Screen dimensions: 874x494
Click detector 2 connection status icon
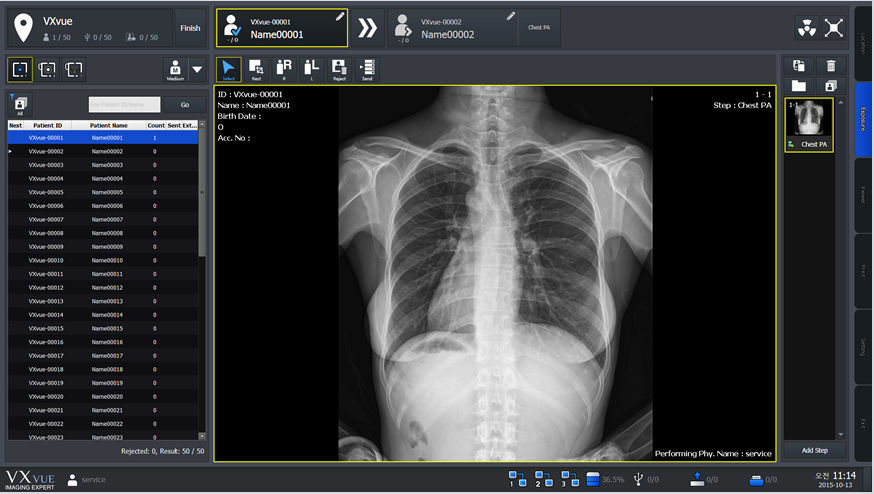[x=543, y=479]
